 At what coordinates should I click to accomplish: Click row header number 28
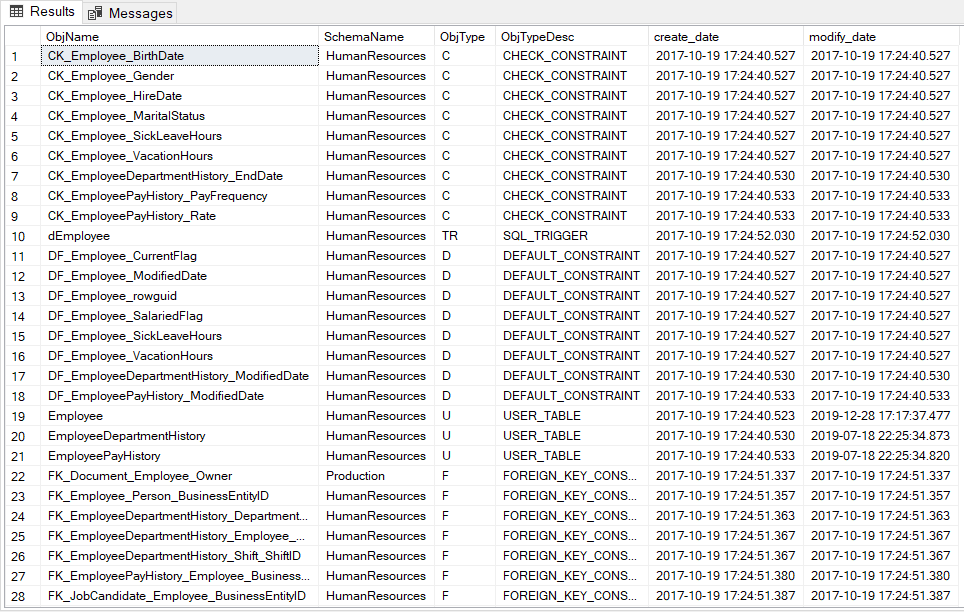click(x=23, y=596)
